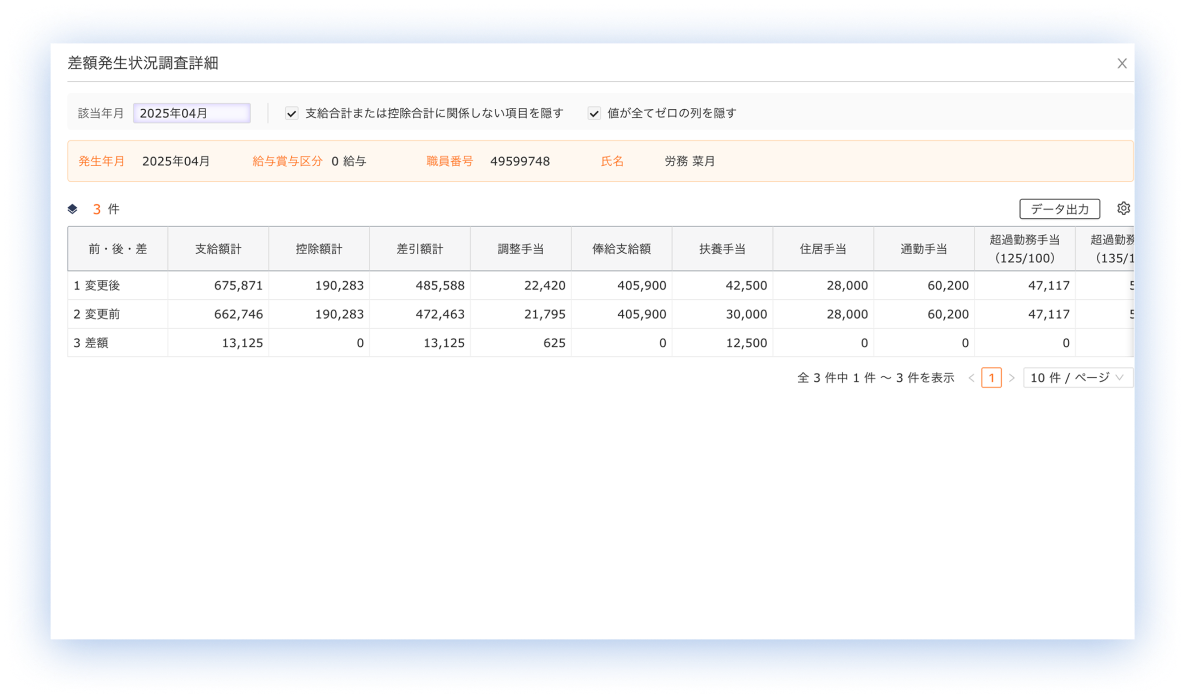Click the 差引額計 column header
The image size is (1186, 698).
pyautogui.click(x=420, y=249)
